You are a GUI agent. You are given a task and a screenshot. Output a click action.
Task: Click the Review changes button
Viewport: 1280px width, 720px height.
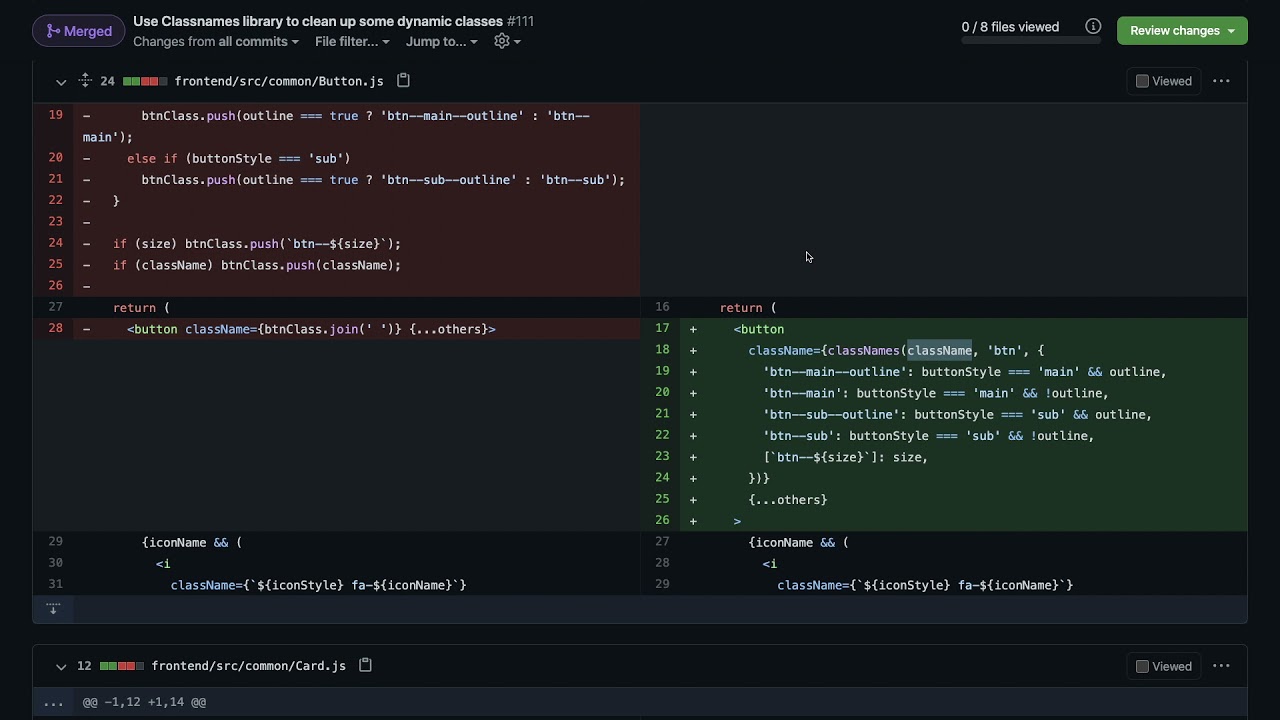pyautogui.click(x=1182, y=31)
